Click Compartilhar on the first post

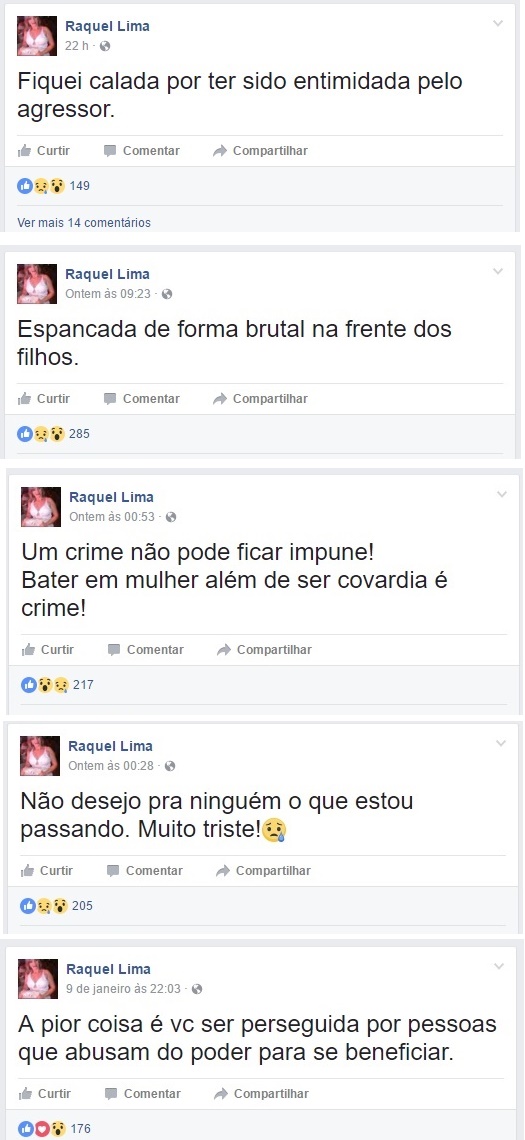pos(260,151)
